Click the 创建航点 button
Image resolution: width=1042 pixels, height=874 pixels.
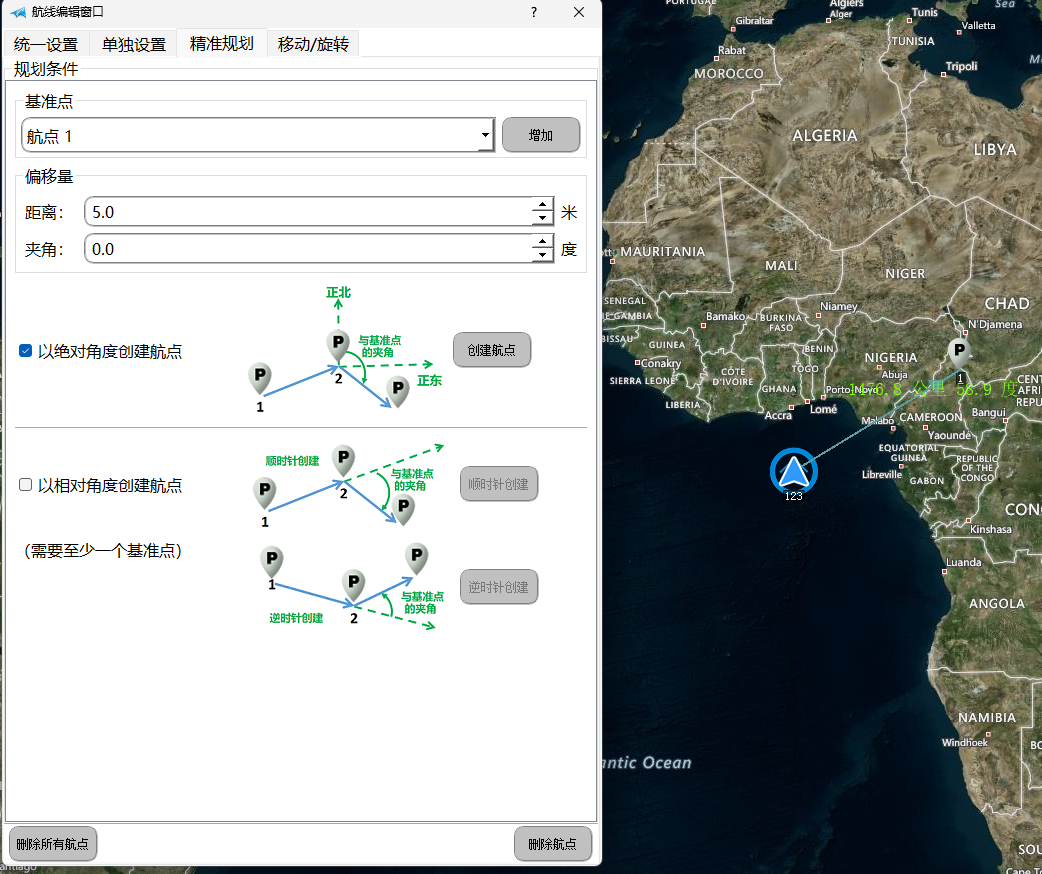coord(492,350)
